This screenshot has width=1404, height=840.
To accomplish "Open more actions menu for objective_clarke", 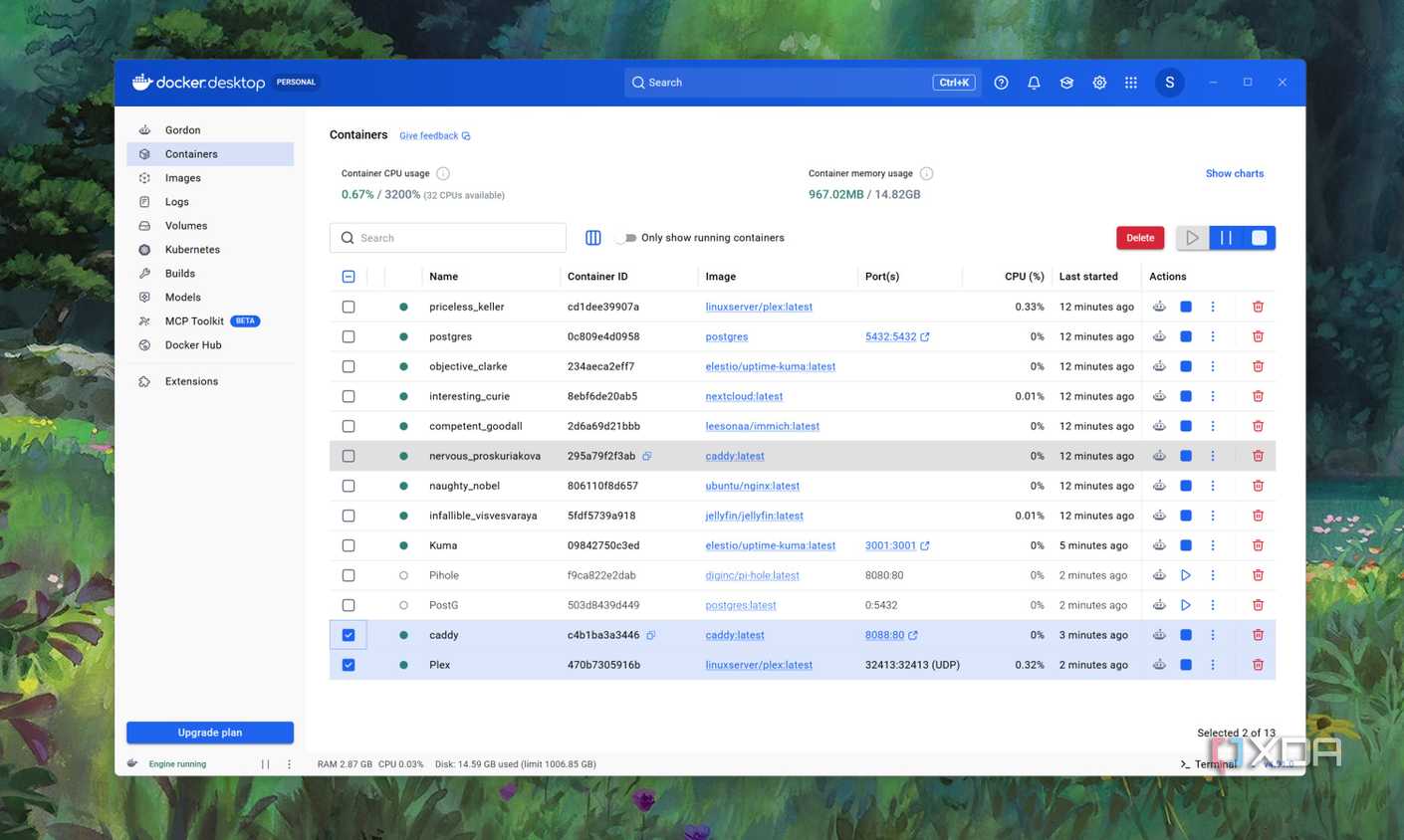I will tap(1213, 366).
